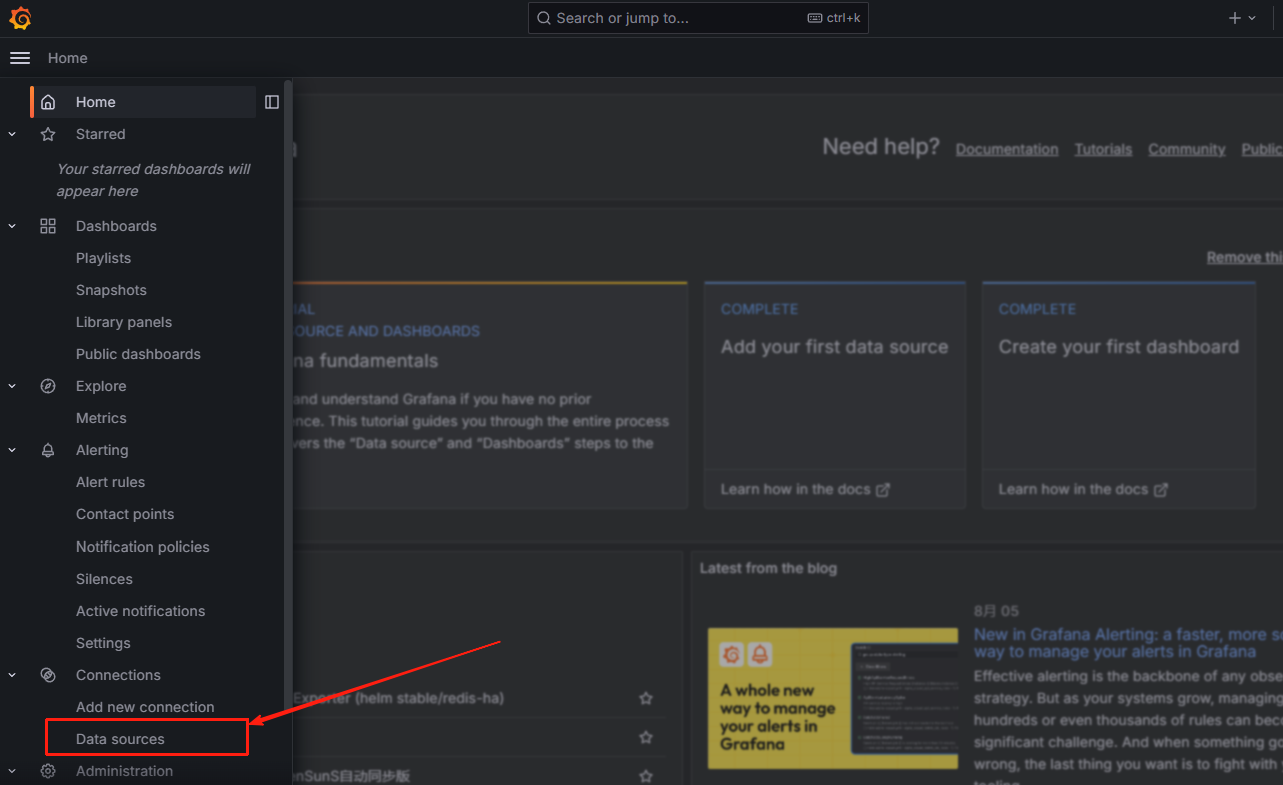This screenshot has width=1283, height=785.
Task: Click the Search or jump to field
Action: click(698, 18)
